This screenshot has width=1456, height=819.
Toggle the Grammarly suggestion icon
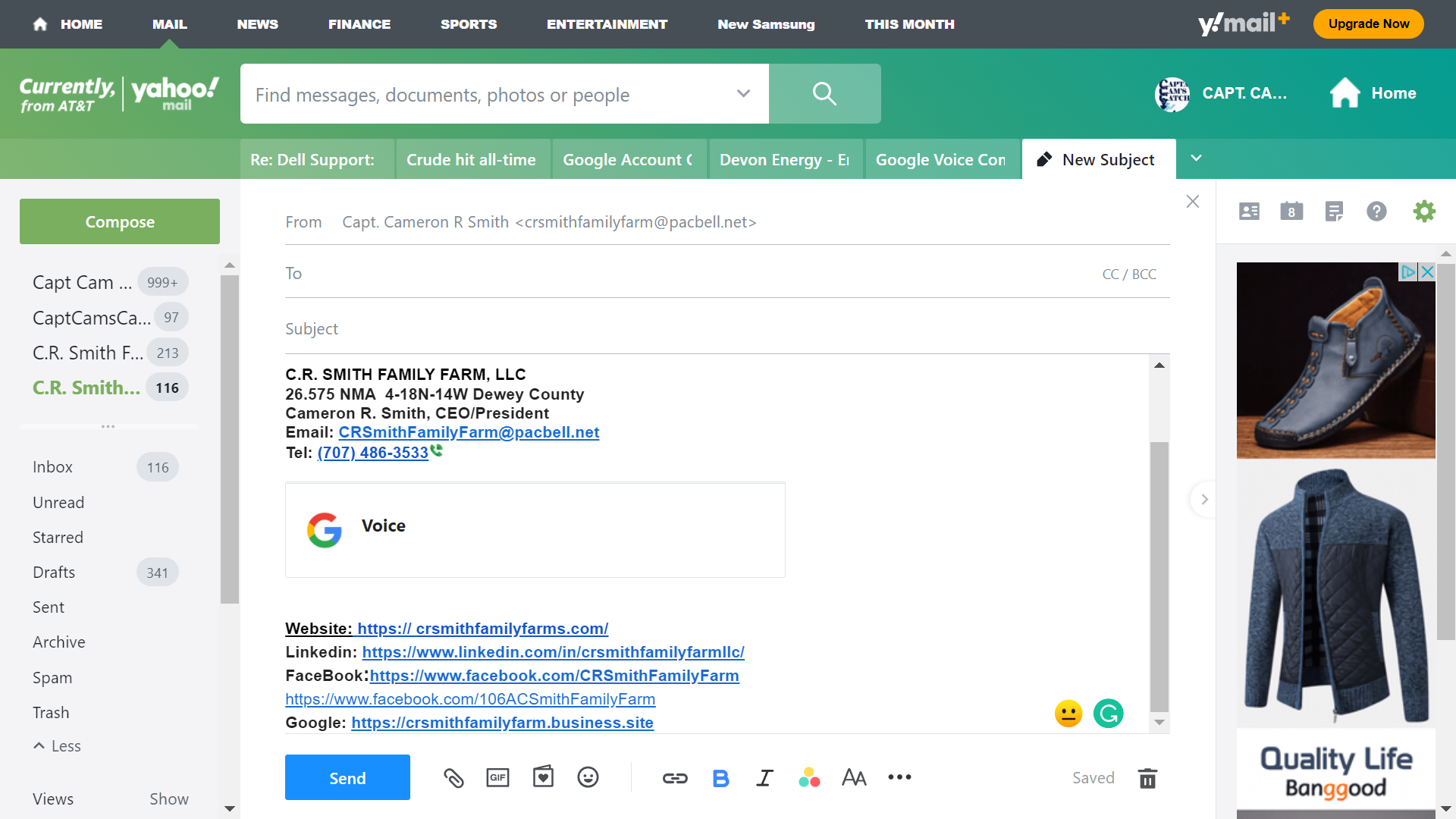pos(1108,713)
